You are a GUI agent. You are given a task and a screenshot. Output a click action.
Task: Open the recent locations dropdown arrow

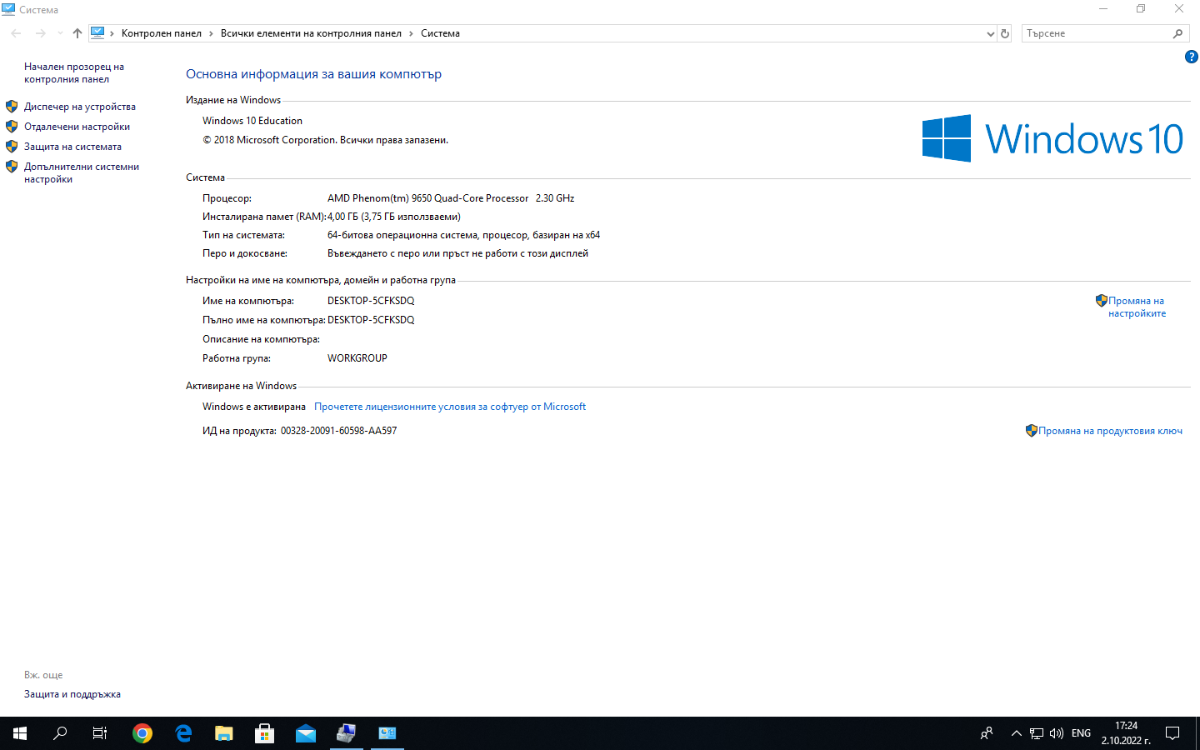(60, 33)
